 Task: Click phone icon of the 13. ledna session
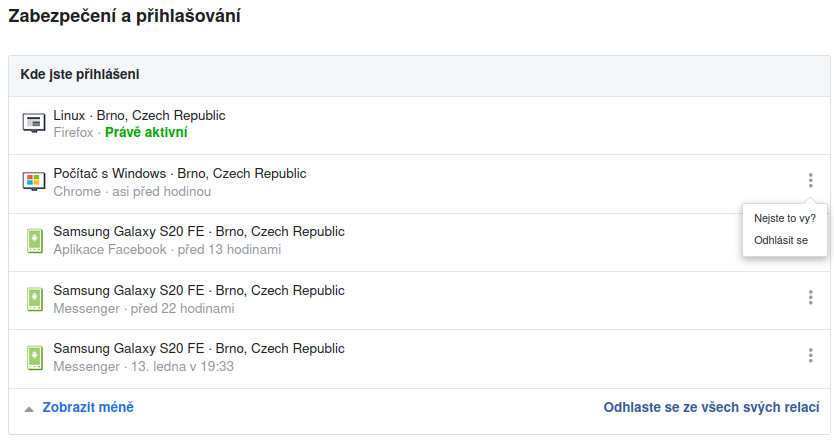tap(35, 358)
